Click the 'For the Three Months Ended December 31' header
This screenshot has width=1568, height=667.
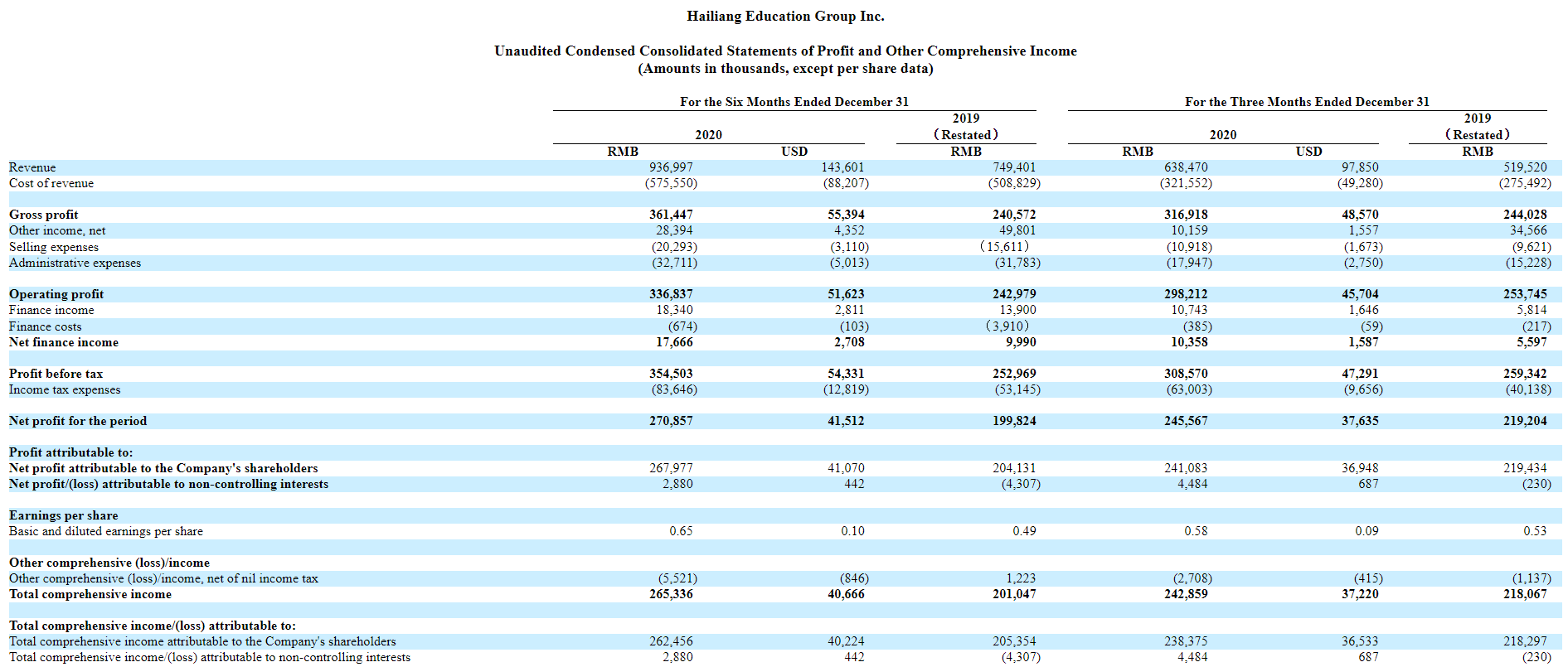click(1307, 102)
